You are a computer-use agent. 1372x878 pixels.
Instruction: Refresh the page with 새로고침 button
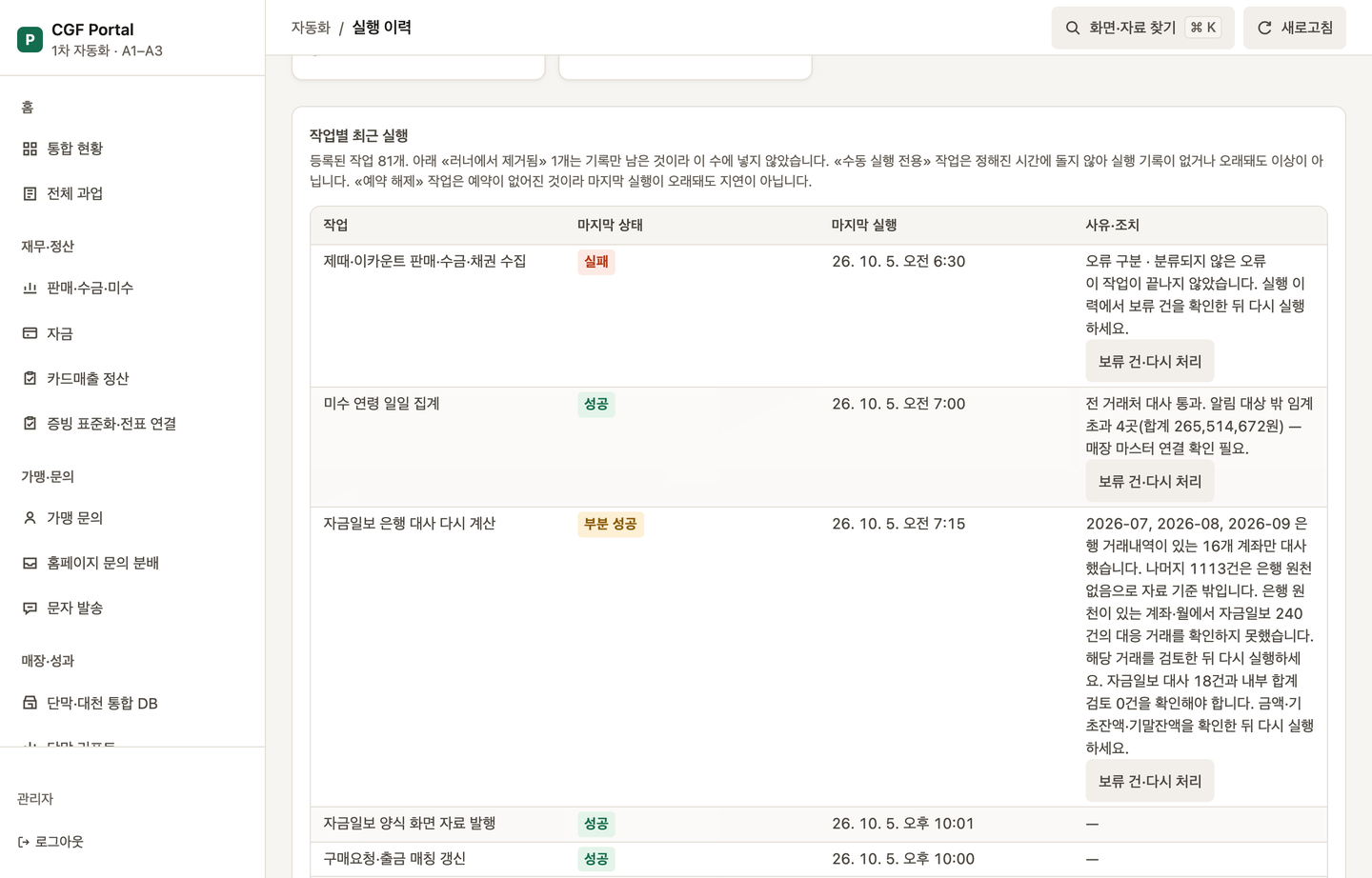coord(1294,28)
